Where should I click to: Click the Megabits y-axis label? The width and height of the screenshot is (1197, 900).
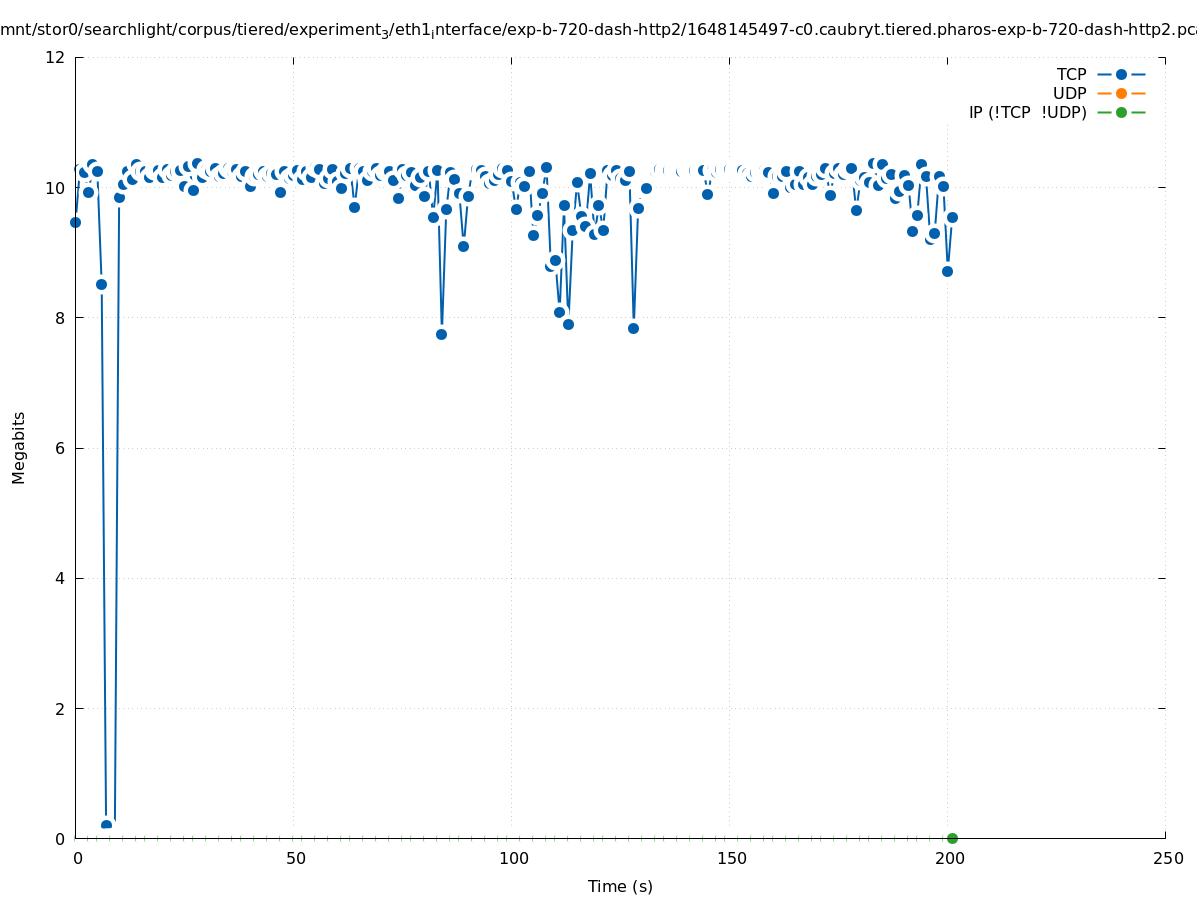(19, 447)
